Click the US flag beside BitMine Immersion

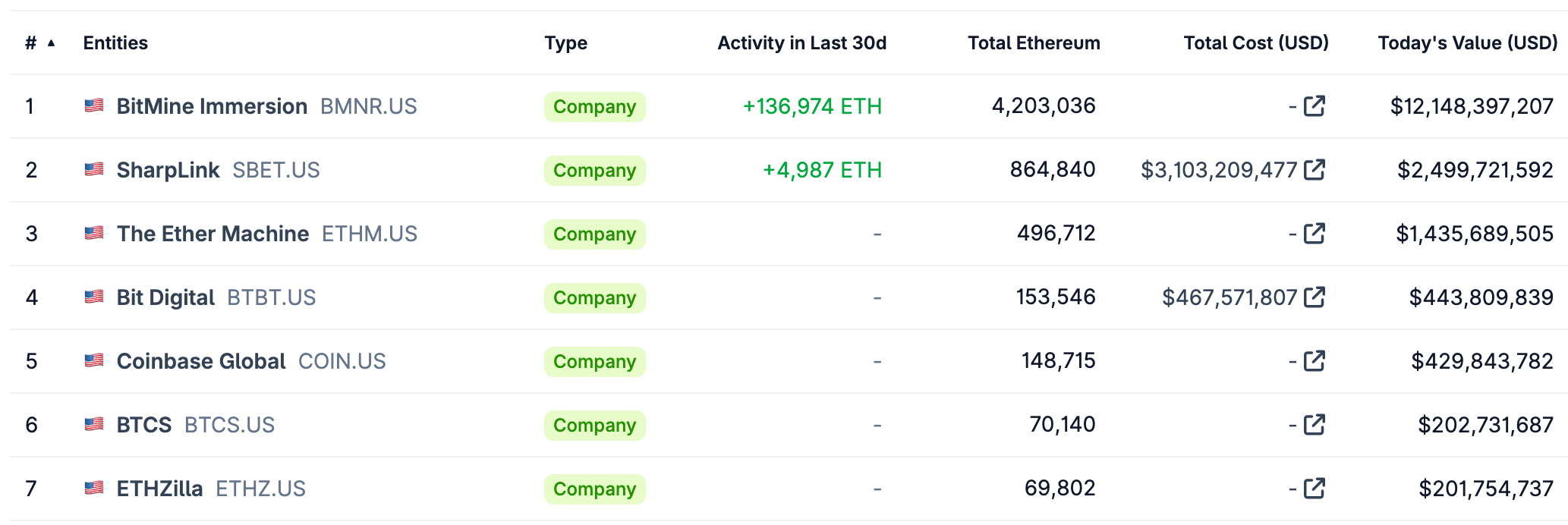(94, 106)
